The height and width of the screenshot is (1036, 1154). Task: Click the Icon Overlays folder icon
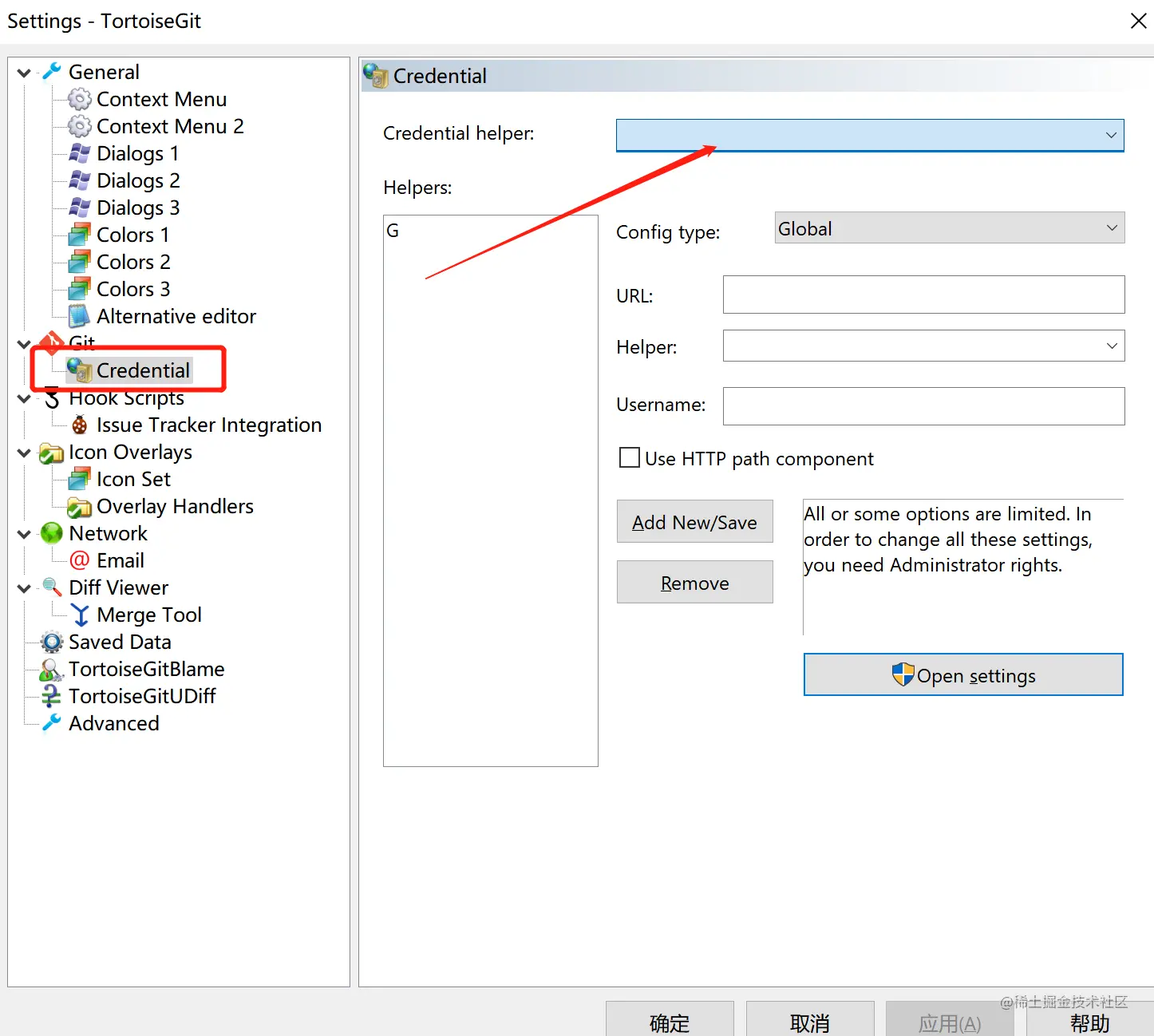point(52,453)
